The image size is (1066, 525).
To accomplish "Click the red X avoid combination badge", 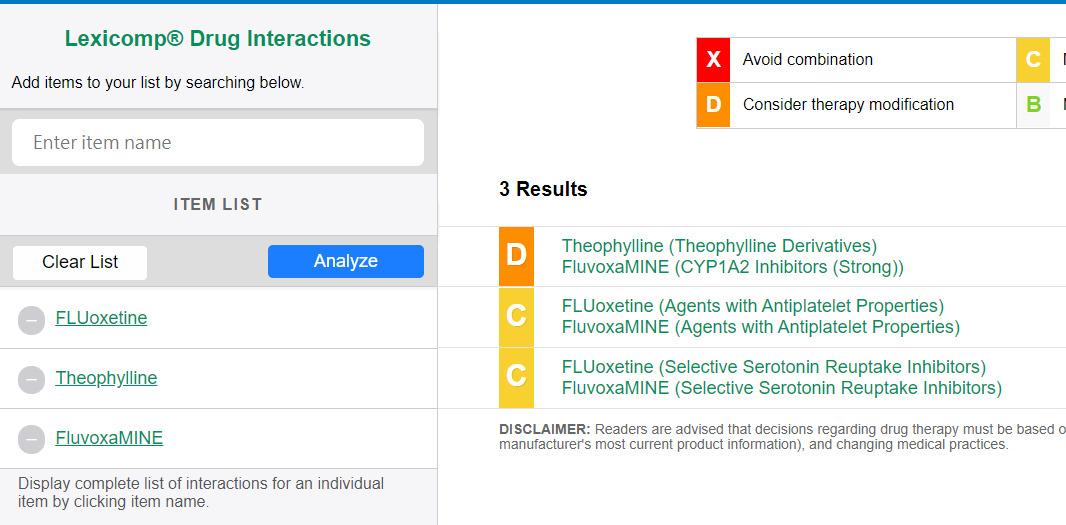I will [x=713, y=60].
